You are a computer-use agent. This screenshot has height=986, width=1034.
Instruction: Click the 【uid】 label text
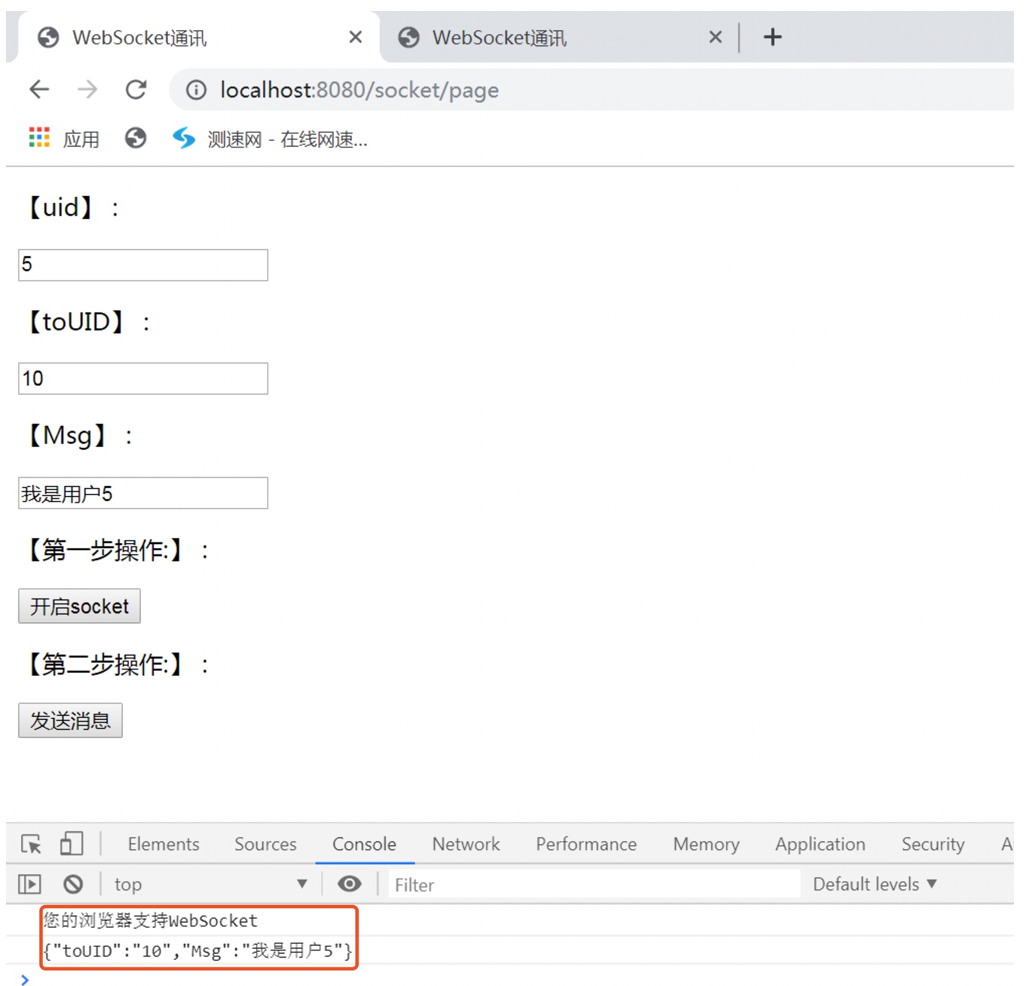click(x=72, y=208)
